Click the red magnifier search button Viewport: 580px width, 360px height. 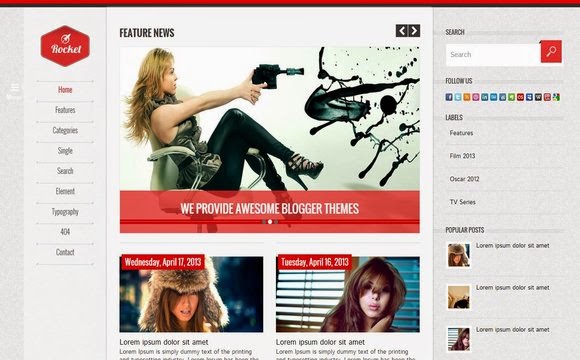click(551, 51)
